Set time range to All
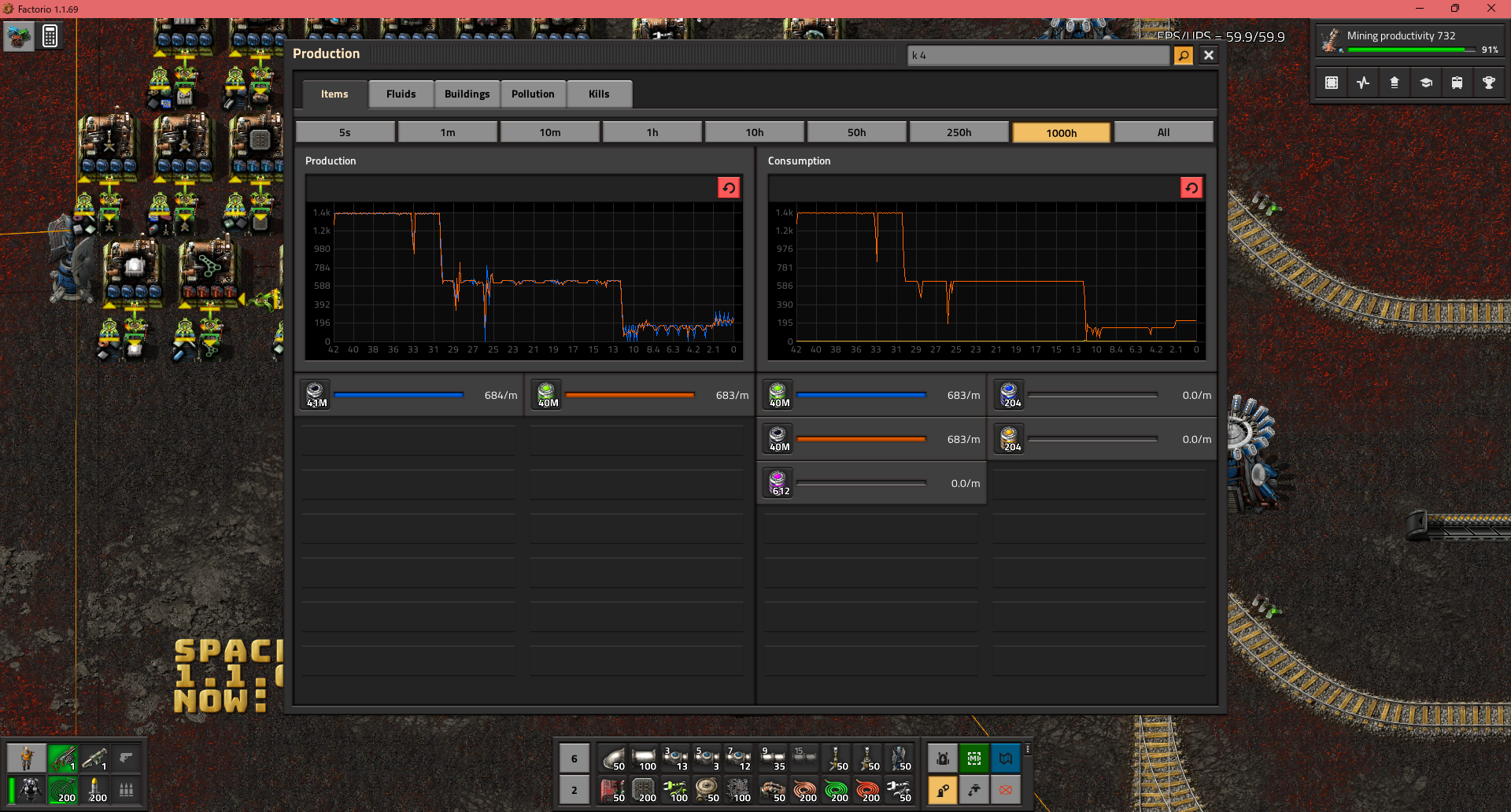The height and width of the screenshot is (812, 1511). tap(1164, 132)
